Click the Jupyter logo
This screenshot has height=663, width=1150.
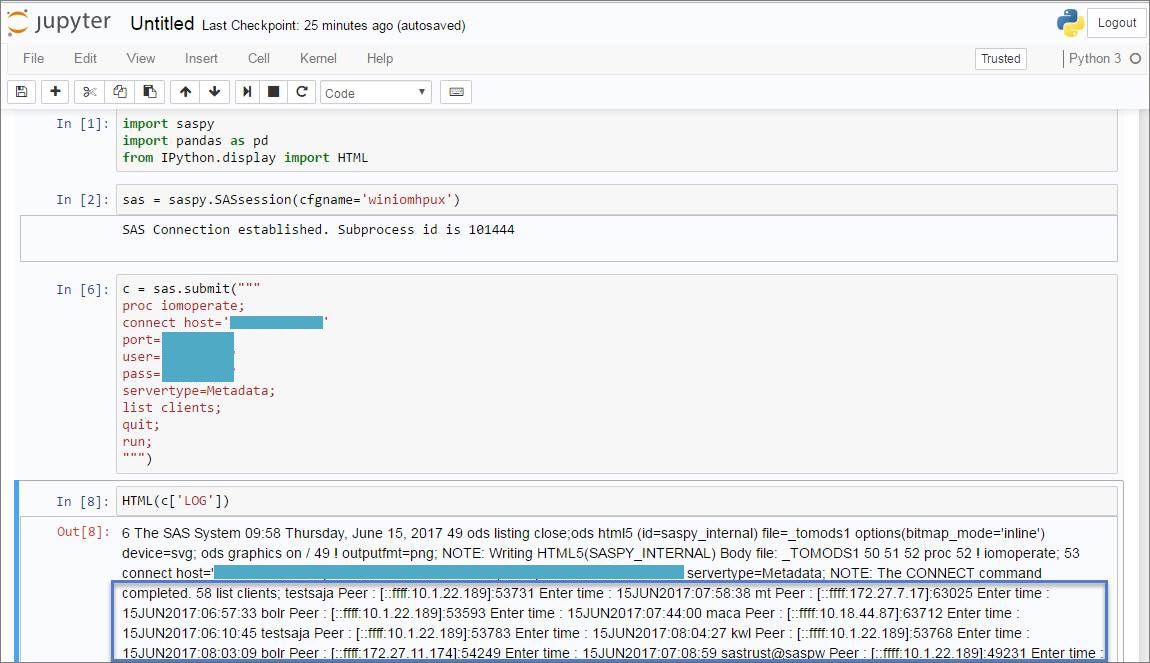coord(59,22)
